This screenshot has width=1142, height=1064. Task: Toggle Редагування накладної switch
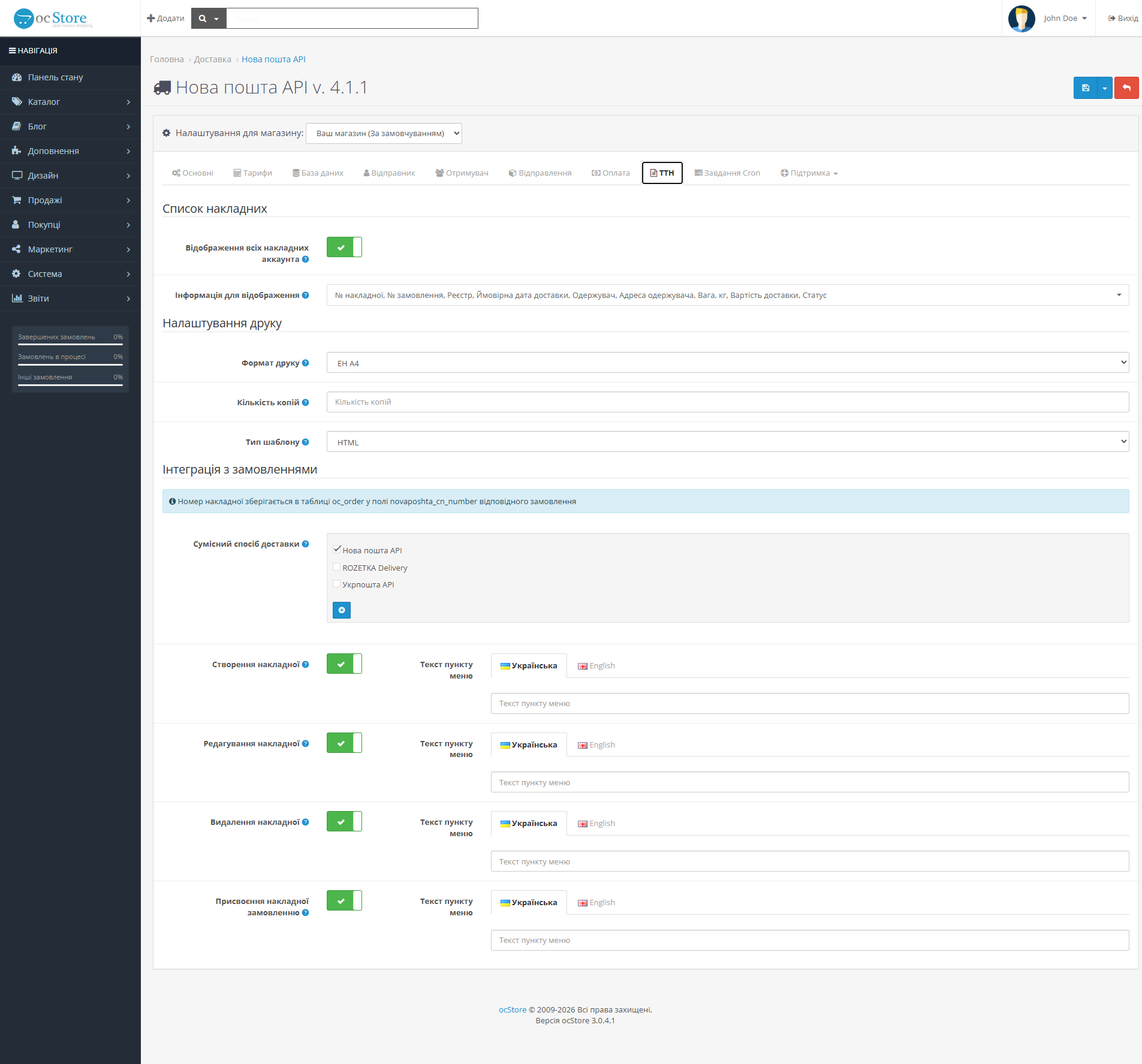coord(344,743)
